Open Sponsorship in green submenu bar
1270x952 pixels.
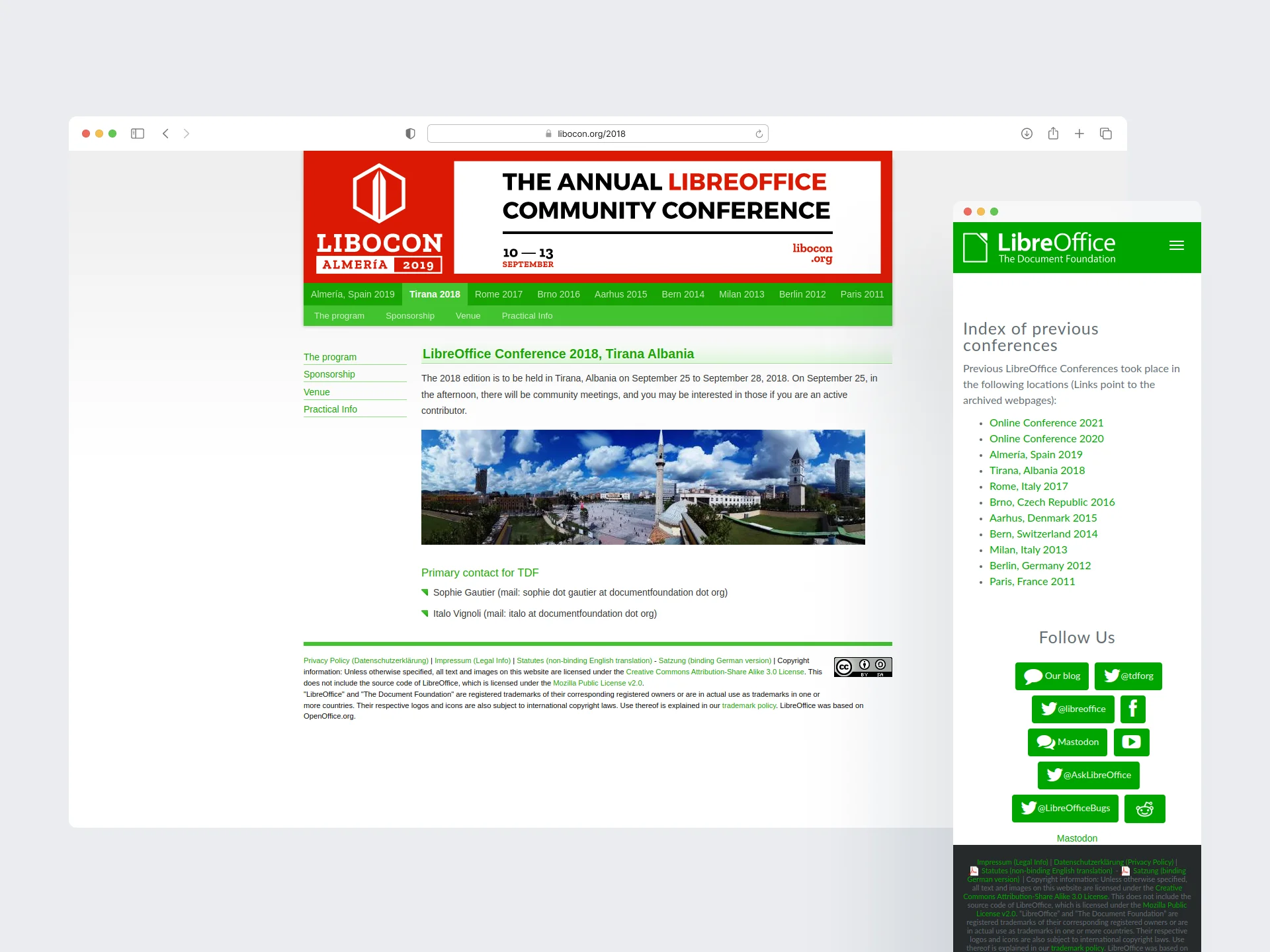(x=410, y=316)
